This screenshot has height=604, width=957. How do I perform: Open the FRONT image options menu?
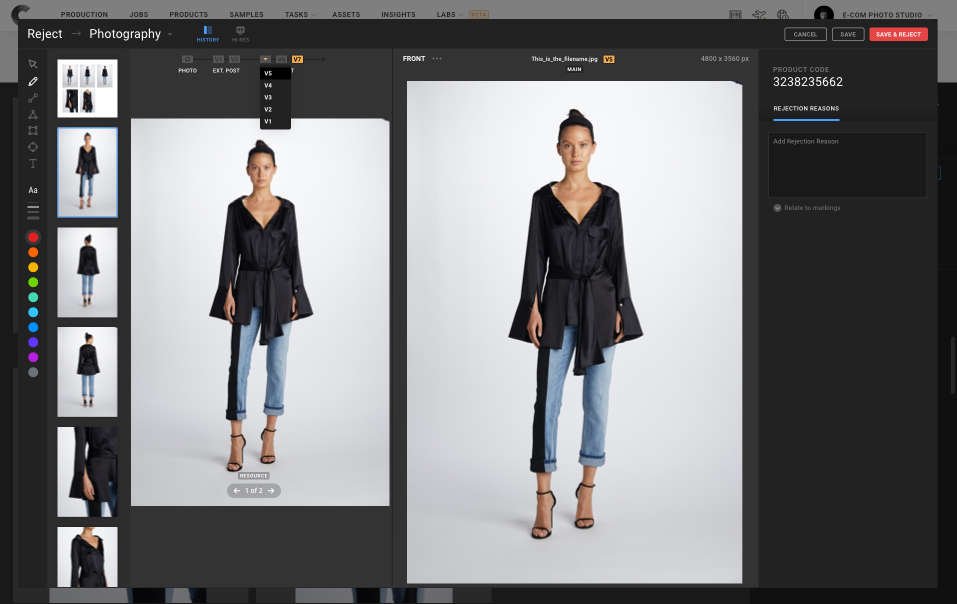tap(437, 59)
